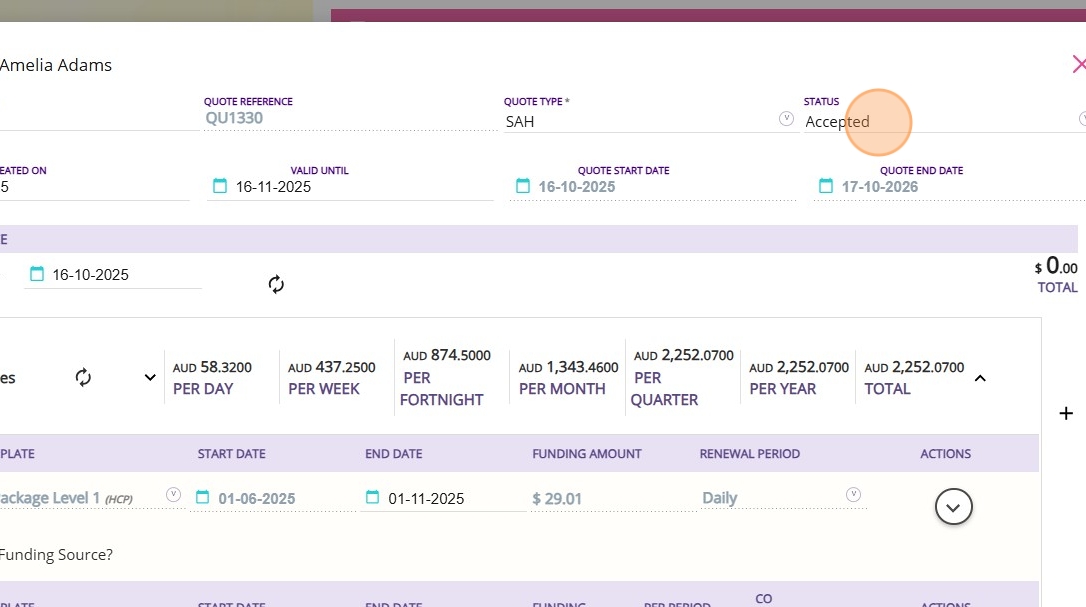
Task: Open the Quote End Date calendar icon
Action: 826,186
